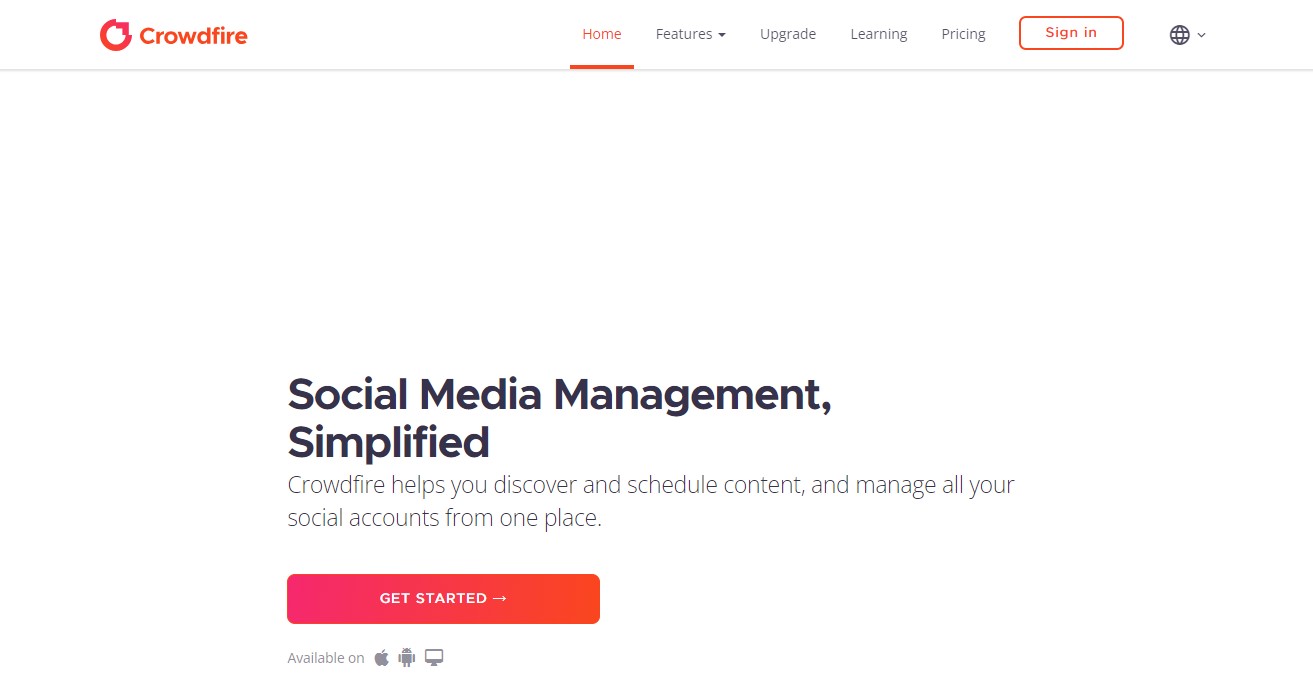This screenshot has width=1313, height=696.
Task: Click the globe language icon
Action: click(1180, 35)
